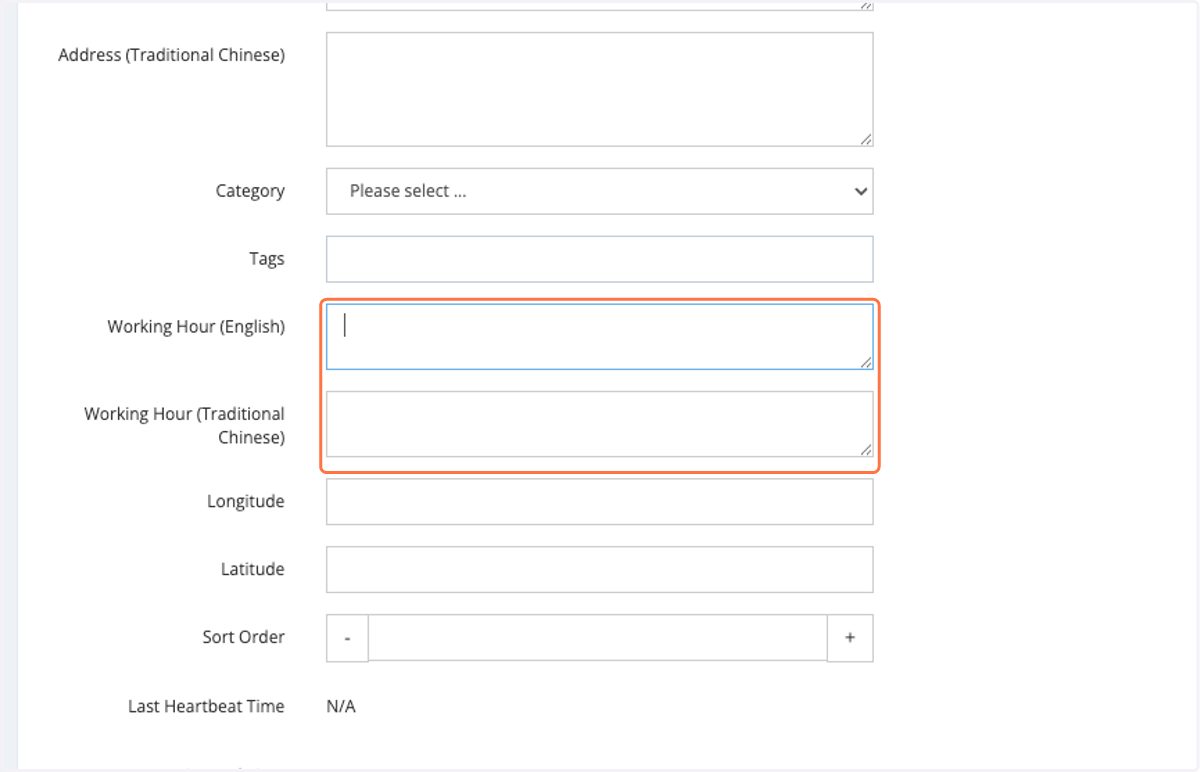Viewport: 1200px width, 772px height.
Task: Click the Longitude input field
Action: 599,501
